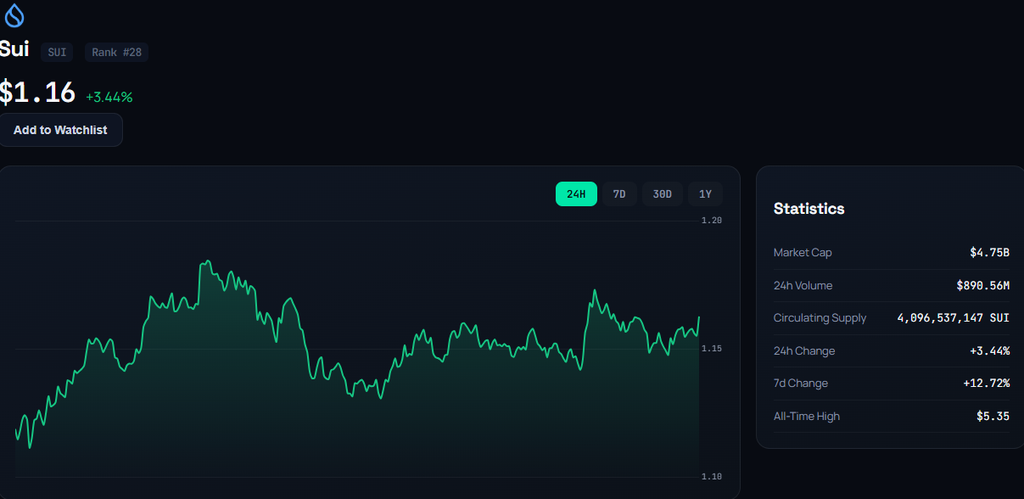Click the 4,096,537,147 SUI supply value

click(953, 318)
